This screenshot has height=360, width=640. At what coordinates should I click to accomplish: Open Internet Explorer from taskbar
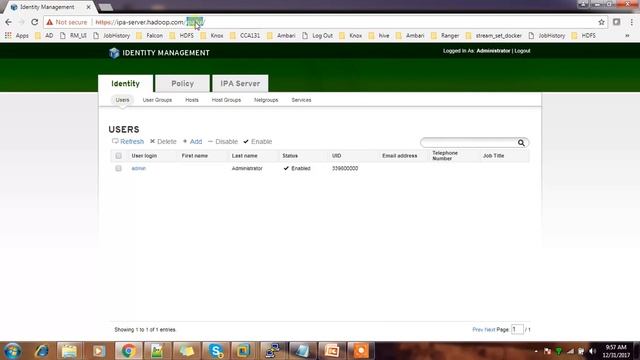41,351
